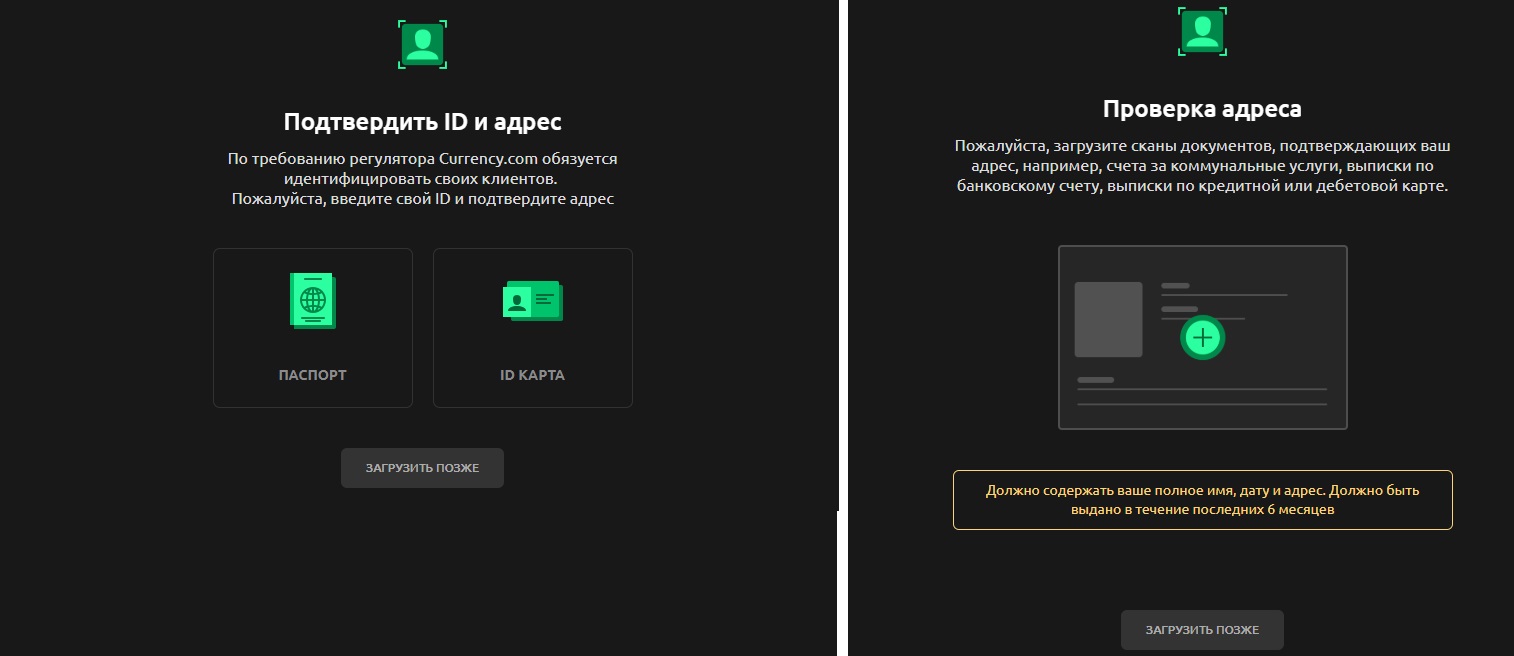Click the green ID card icon
The height and width of the screenshot is (656, 1514).
tap(532, 300)
